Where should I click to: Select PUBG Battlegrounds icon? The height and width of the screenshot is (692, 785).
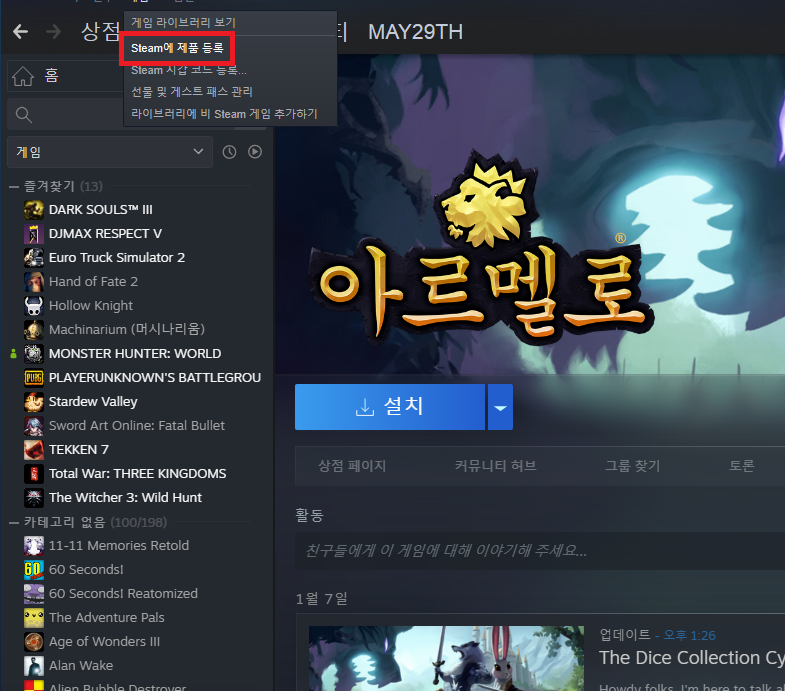point(34,378)
